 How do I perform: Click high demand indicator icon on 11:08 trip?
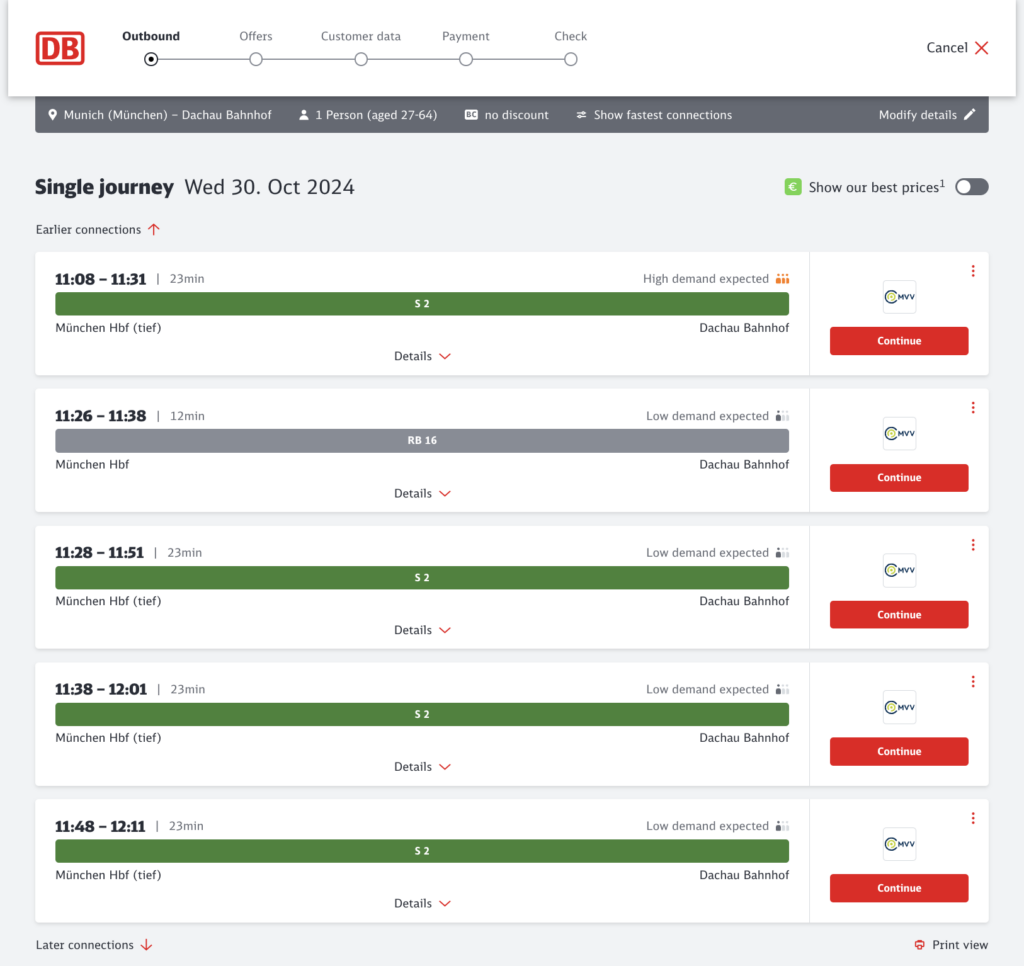click(x=783, y=279)
